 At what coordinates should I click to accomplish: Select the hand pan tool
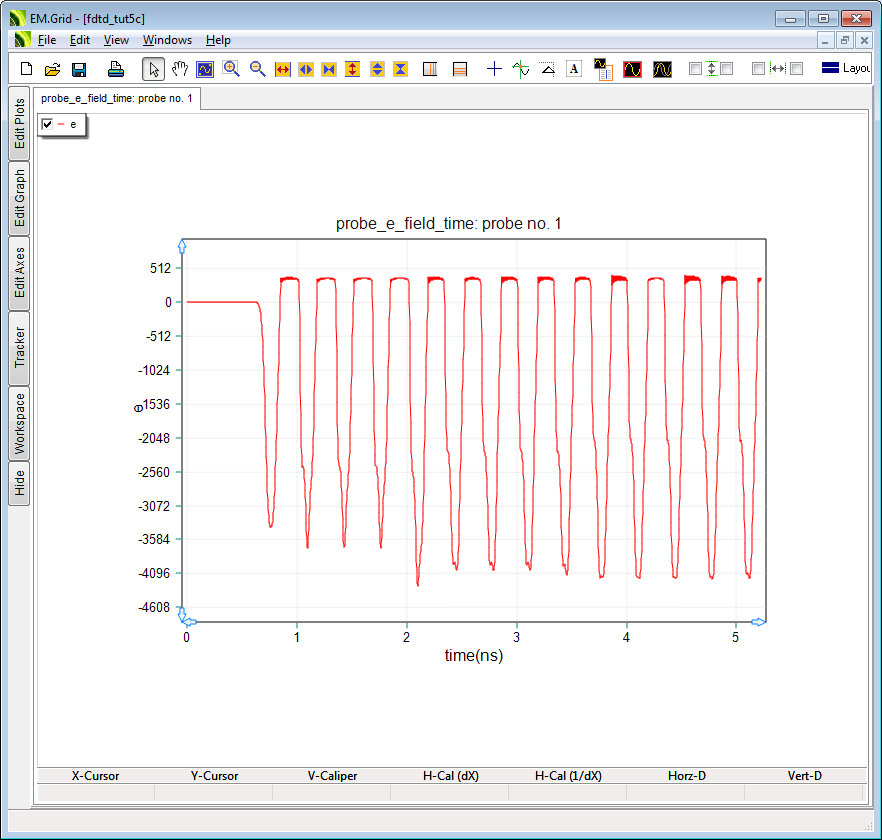click(x=180, y=69)
